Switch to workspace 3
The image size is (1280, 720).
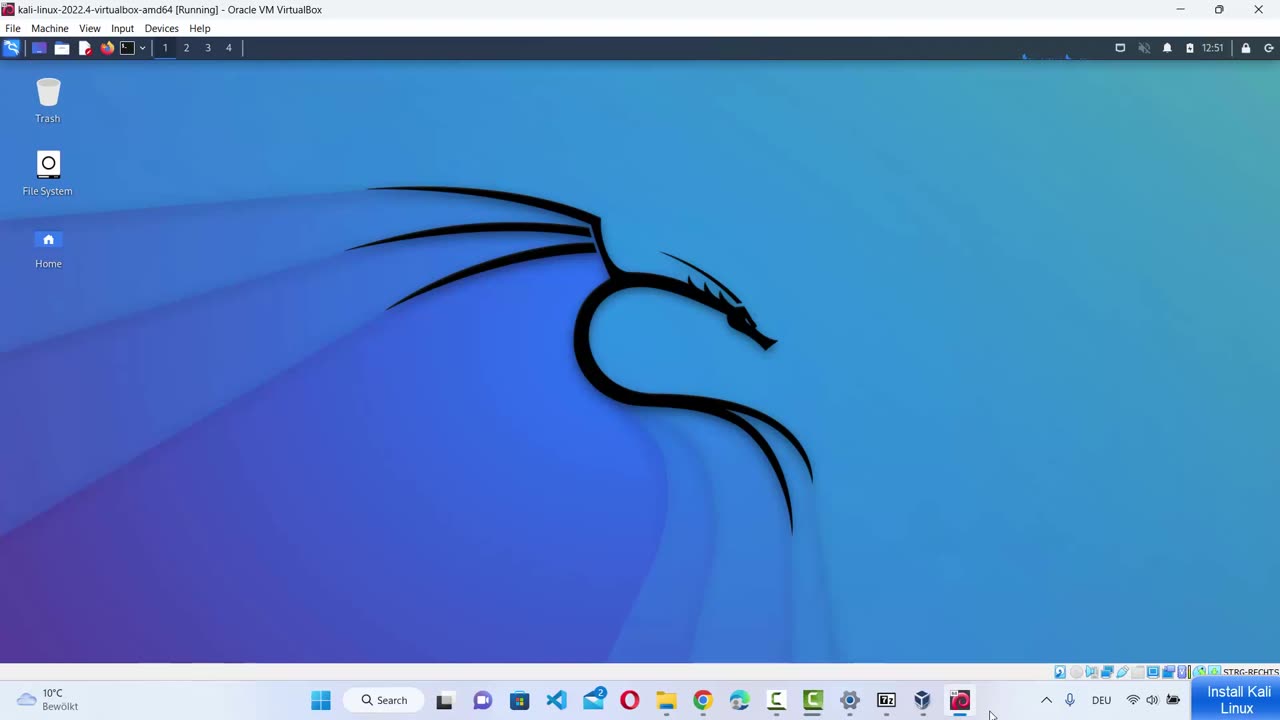click(208, 48)
